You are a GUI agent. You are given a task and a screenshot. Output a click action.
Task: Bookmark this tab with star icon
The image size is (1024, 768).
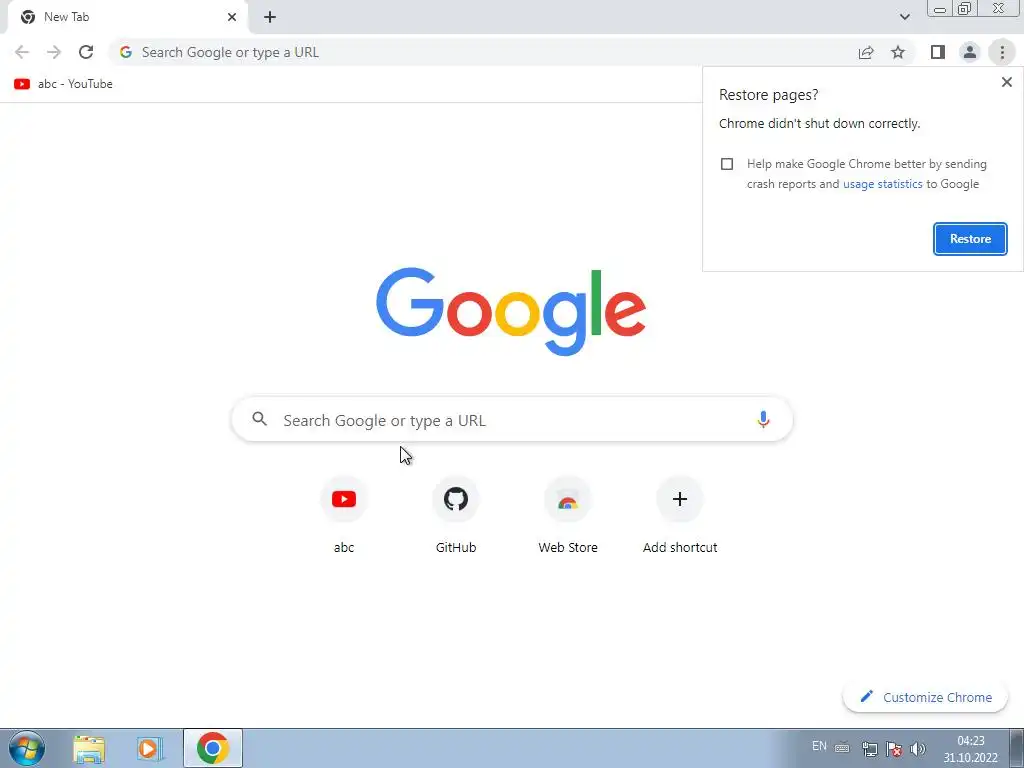[x=898, y=52]
